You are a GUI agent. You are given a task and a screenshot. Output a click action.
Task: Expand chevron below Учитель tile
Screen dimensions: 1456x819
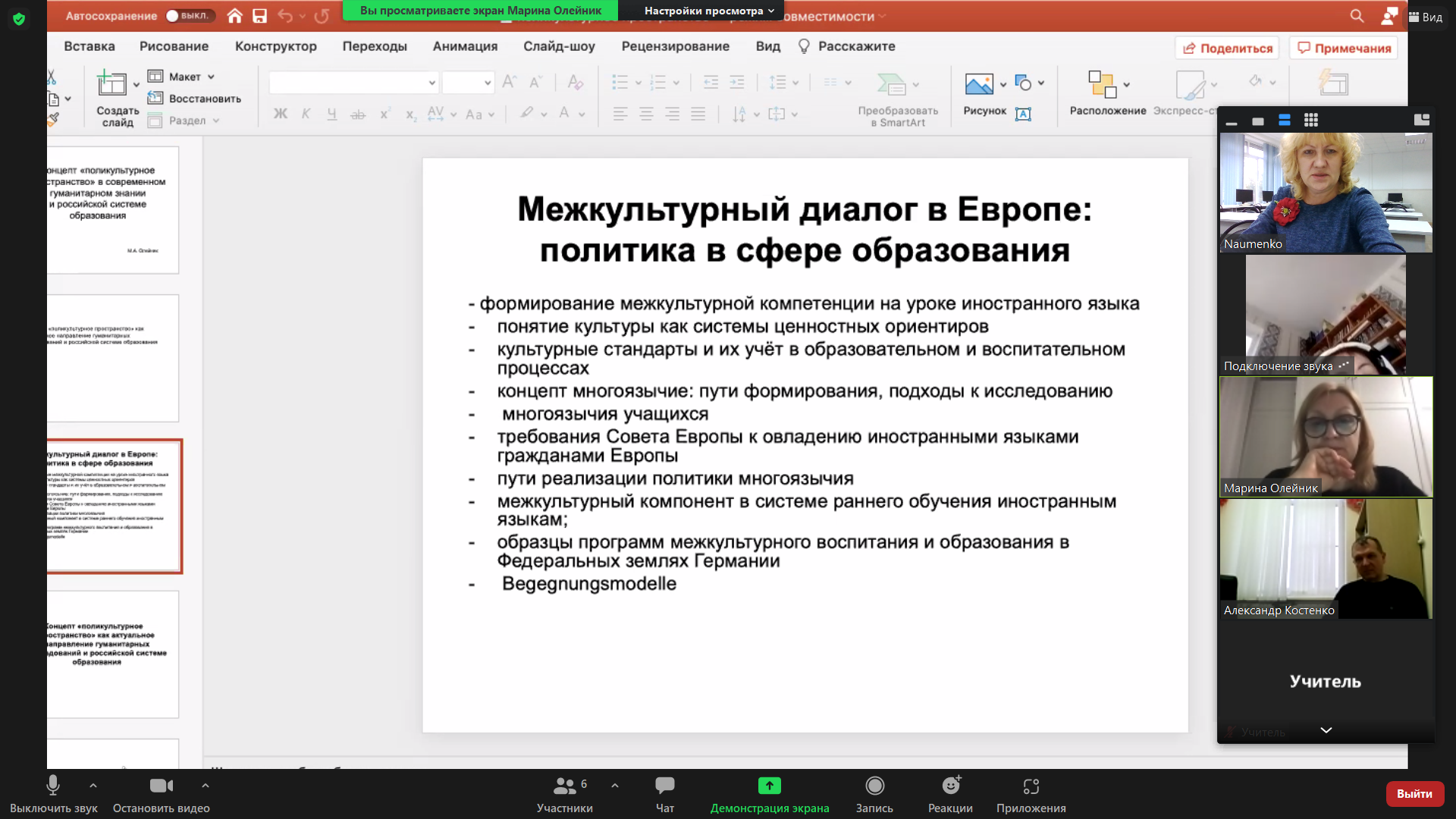(1326, 730)
